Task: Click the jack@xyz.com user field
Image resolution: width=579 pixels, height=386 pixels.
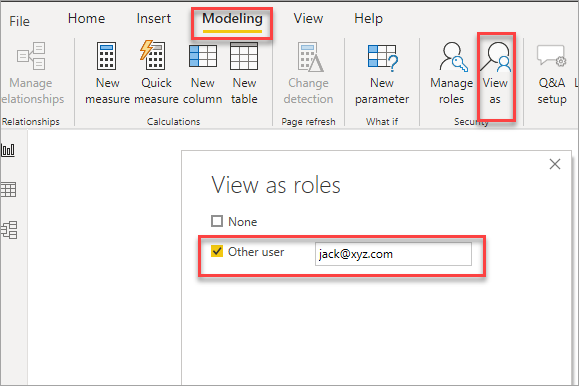Action: (x=393, y=254)
